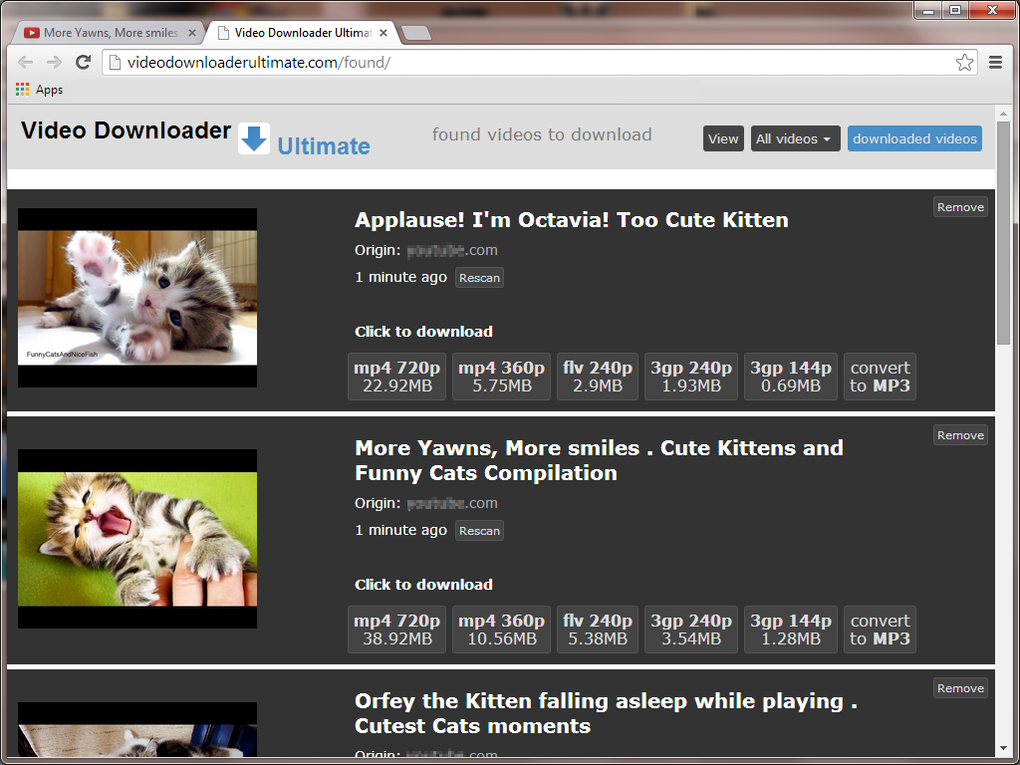
Task: Click the yawning kitten video thumbnail
Action: pos(137,539)
